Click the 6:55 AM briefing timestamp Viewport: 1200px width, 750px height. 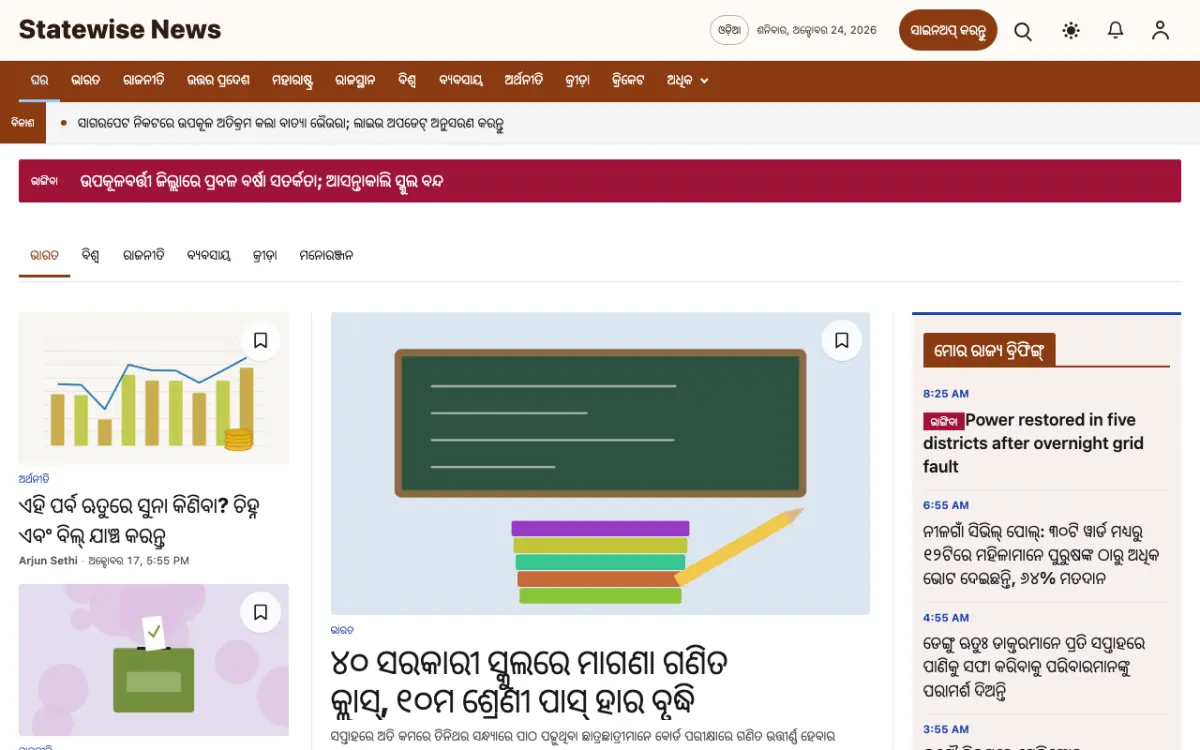coord(946,505)
